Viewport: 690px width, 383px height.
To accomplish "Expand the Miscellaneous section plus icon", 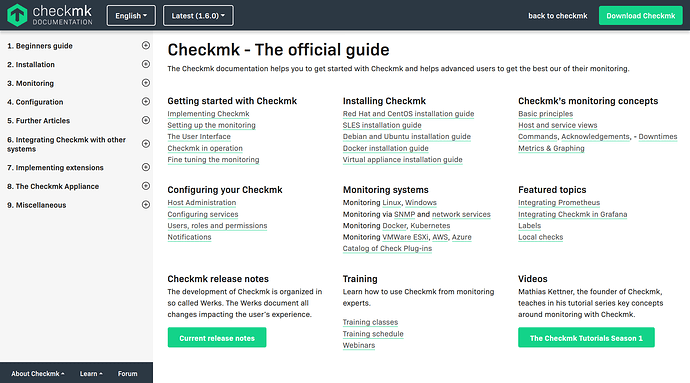I will [146, 205].
